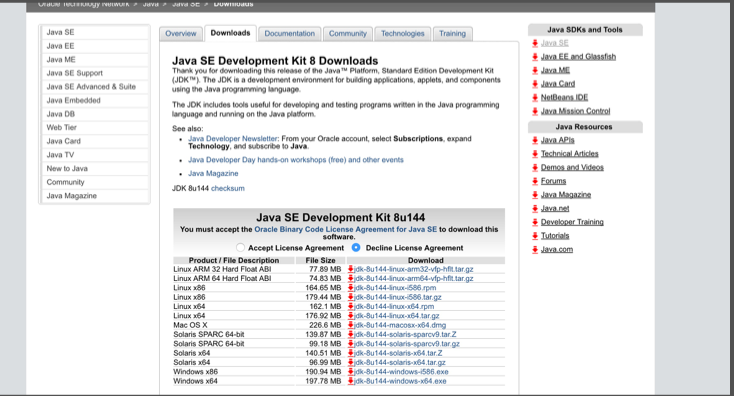Click the red arrow icon beside Forums
Screen dimensions: 734x396
(x=535, y=181)
